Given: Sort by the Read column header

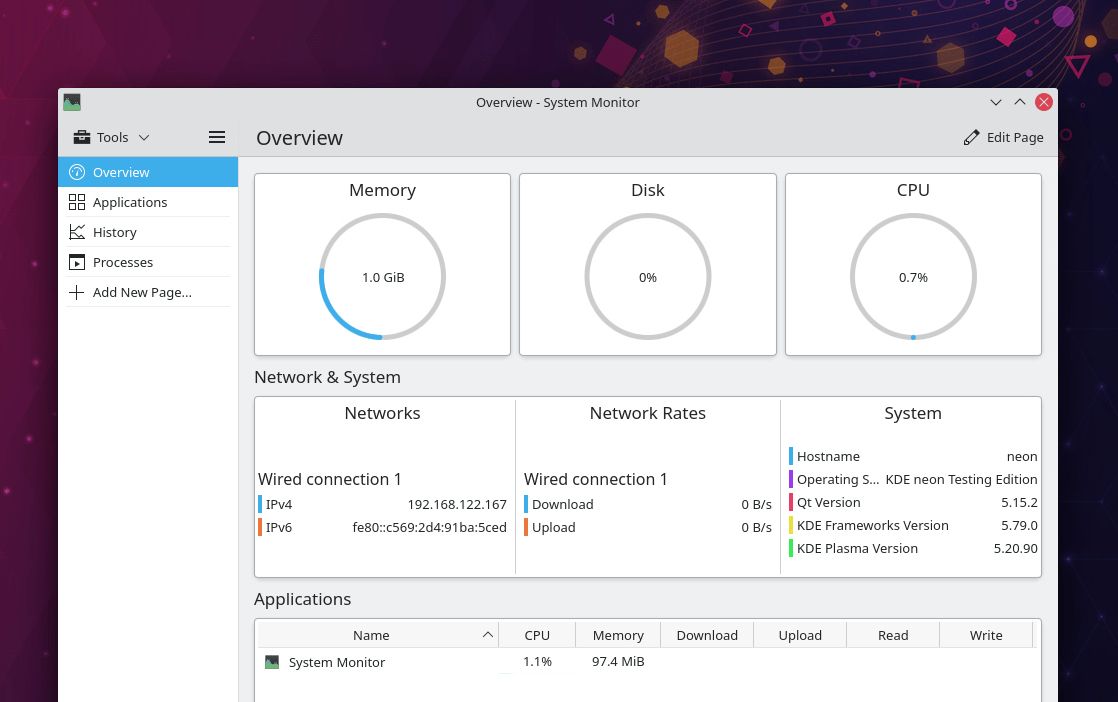Looking at the screenshot, I should coord(893,635).
